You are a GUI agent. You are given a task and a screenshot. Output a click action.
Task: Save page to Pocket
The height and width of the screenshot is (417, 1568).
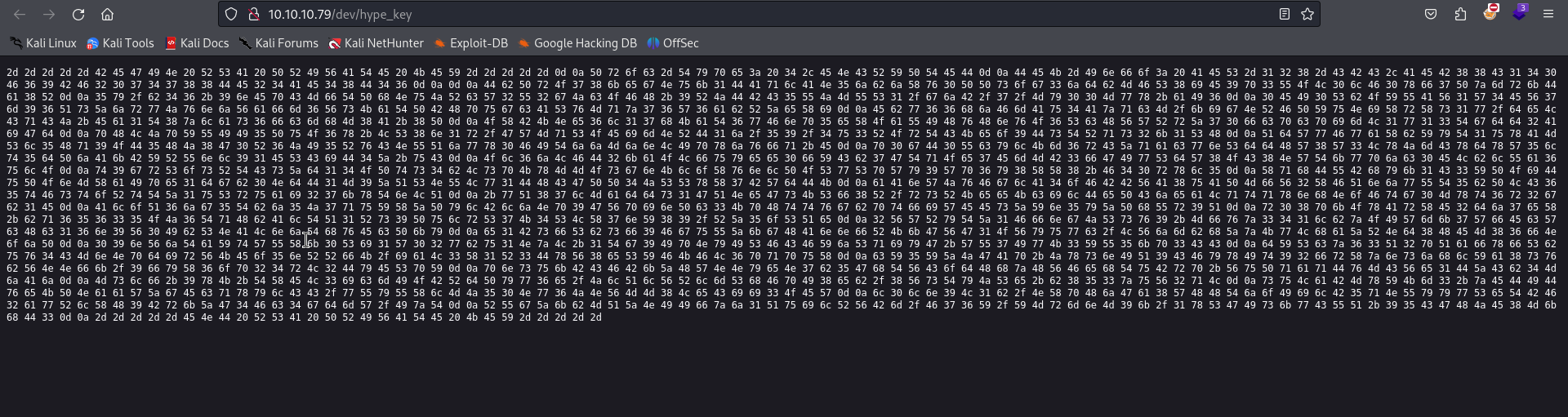click(1431, 15)
